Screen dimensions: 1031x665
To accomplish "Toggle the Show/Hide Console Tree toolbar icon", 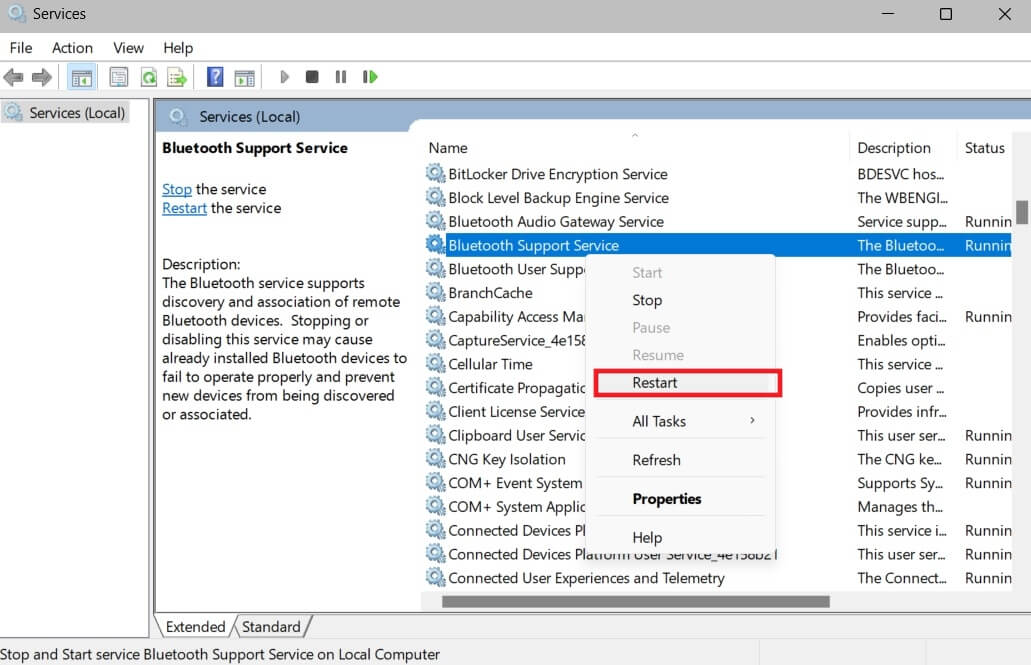I will [x=81, y=77].
